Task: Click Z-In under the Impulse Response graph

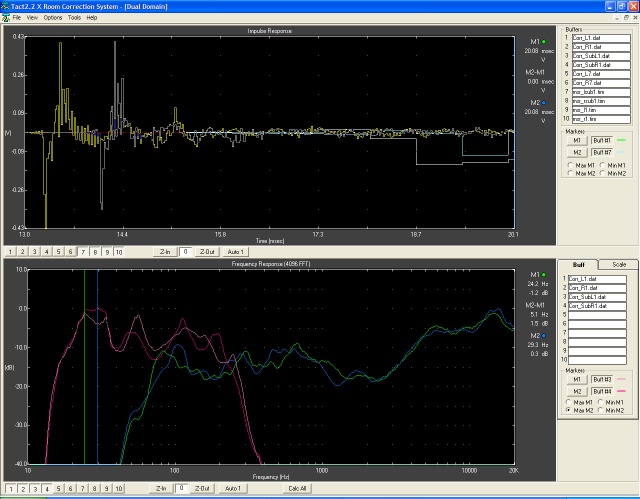Action: pyautogui.click(x=165, y=252)
